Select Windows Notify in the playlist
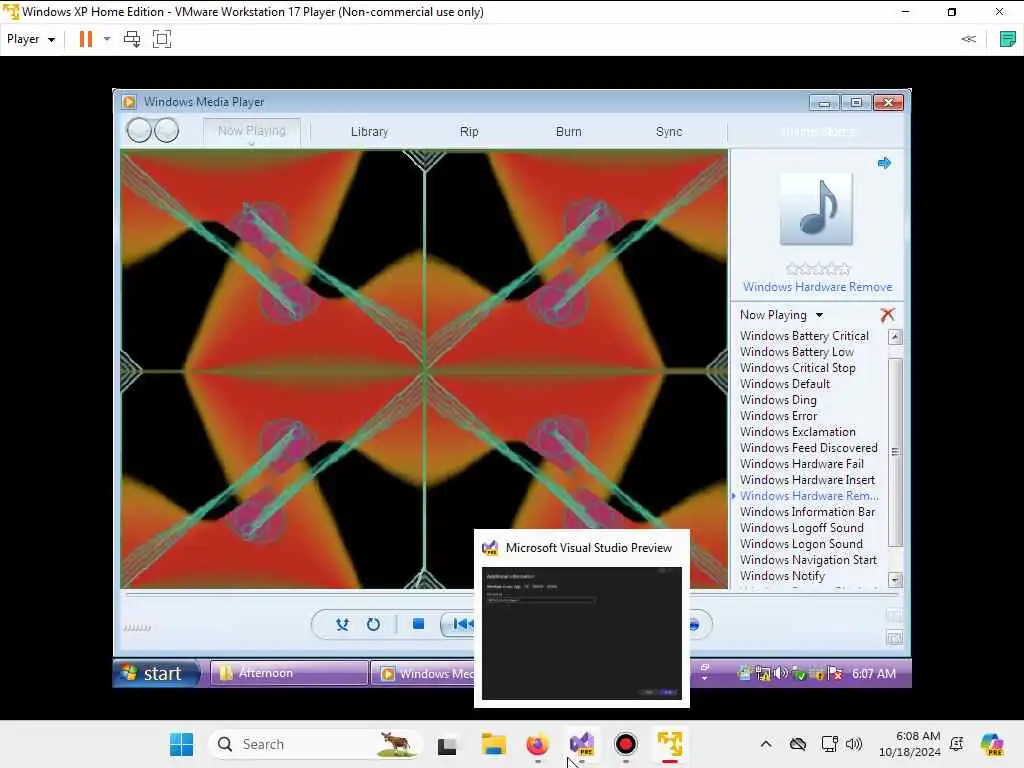1024x768 pixels. click(782, 576)
